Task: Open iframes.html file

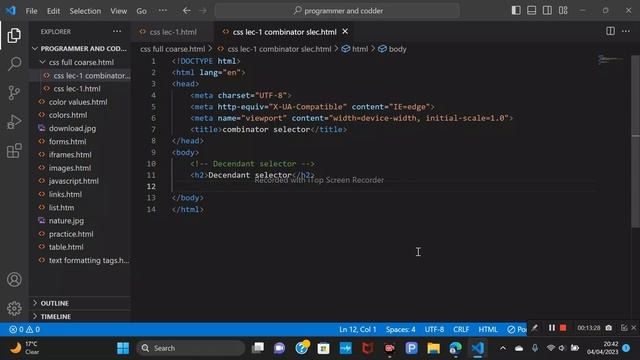Action: point(81,155)
